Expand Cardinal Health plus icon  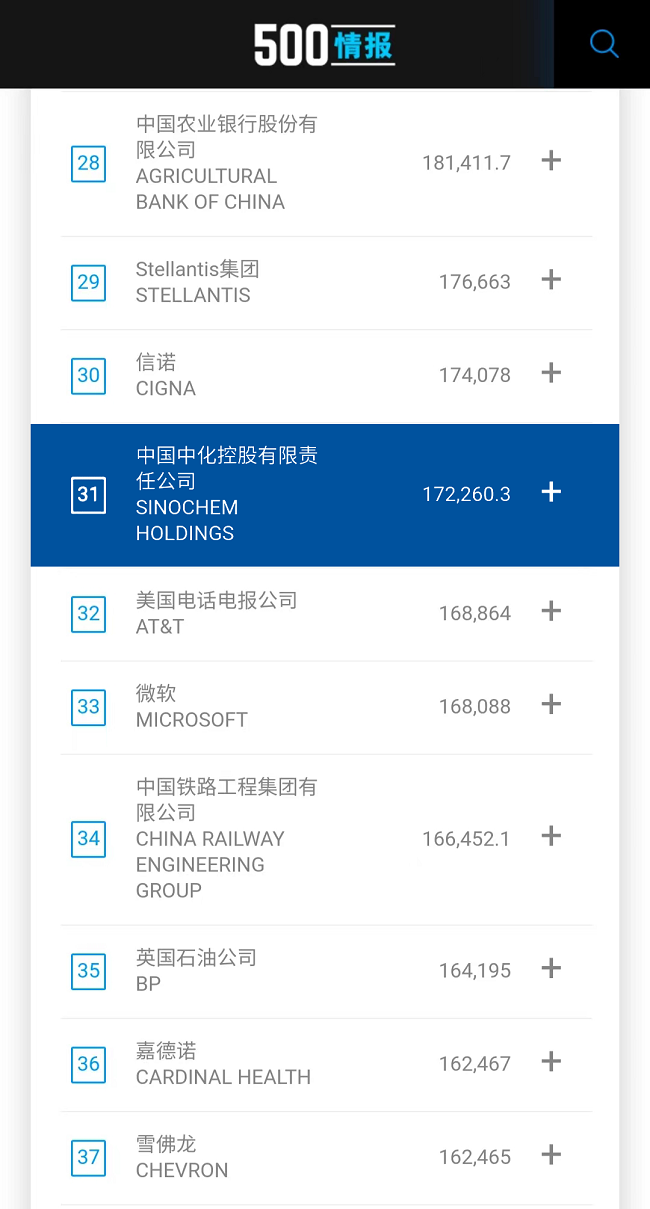point(551,1061)
